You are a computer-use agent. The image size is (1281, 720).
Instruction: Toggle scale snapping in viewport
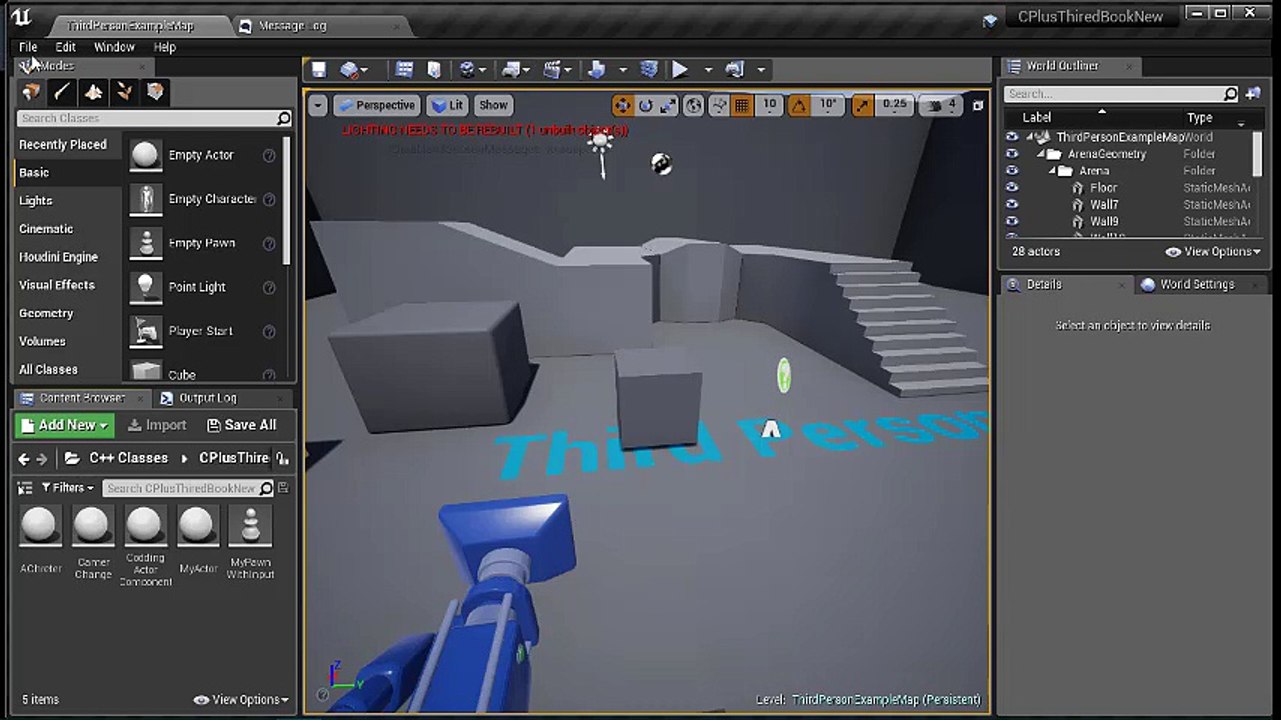pos(861,105)
